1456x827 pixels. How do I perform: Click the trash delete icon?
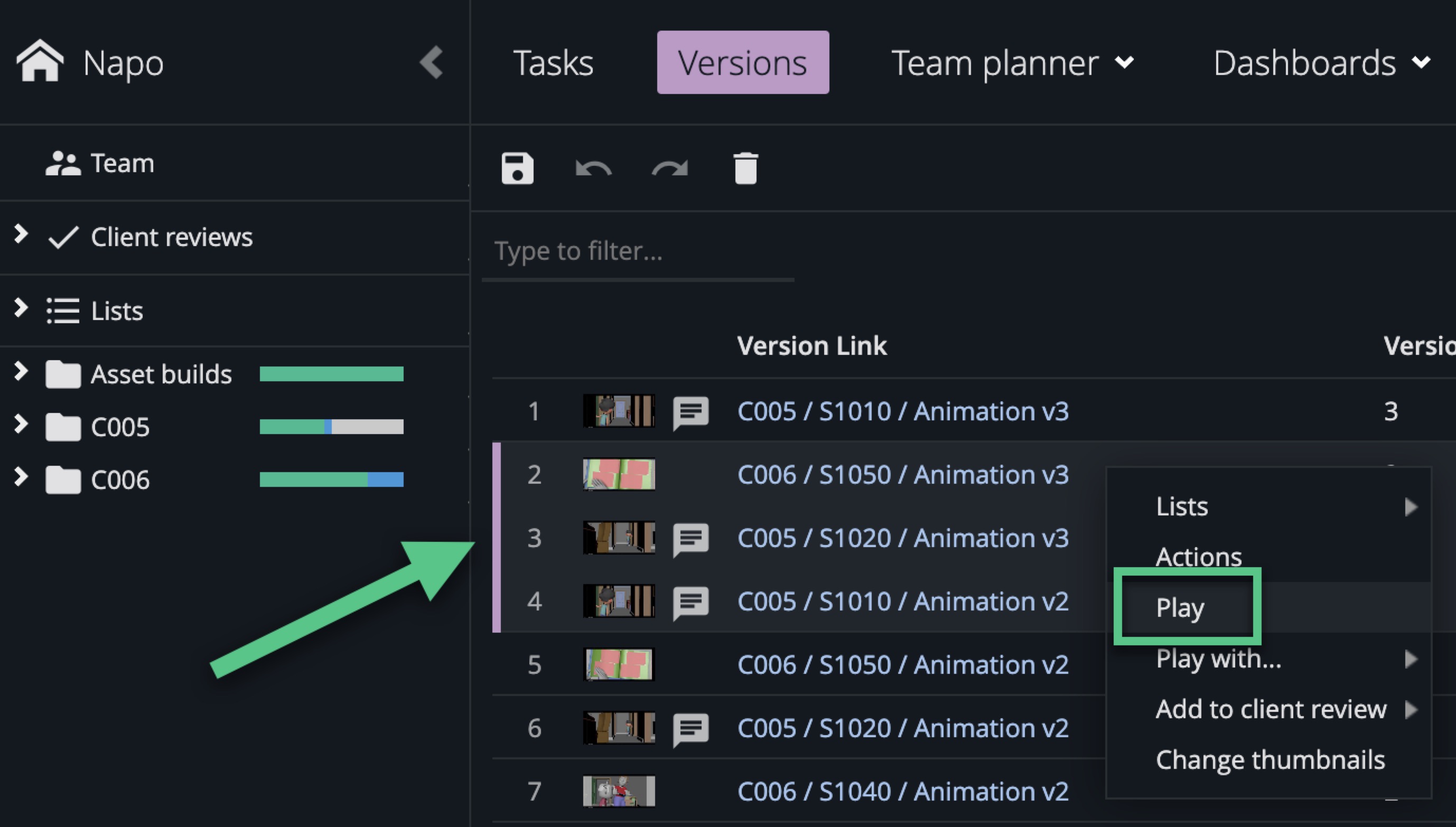click(x=745, y=168)
